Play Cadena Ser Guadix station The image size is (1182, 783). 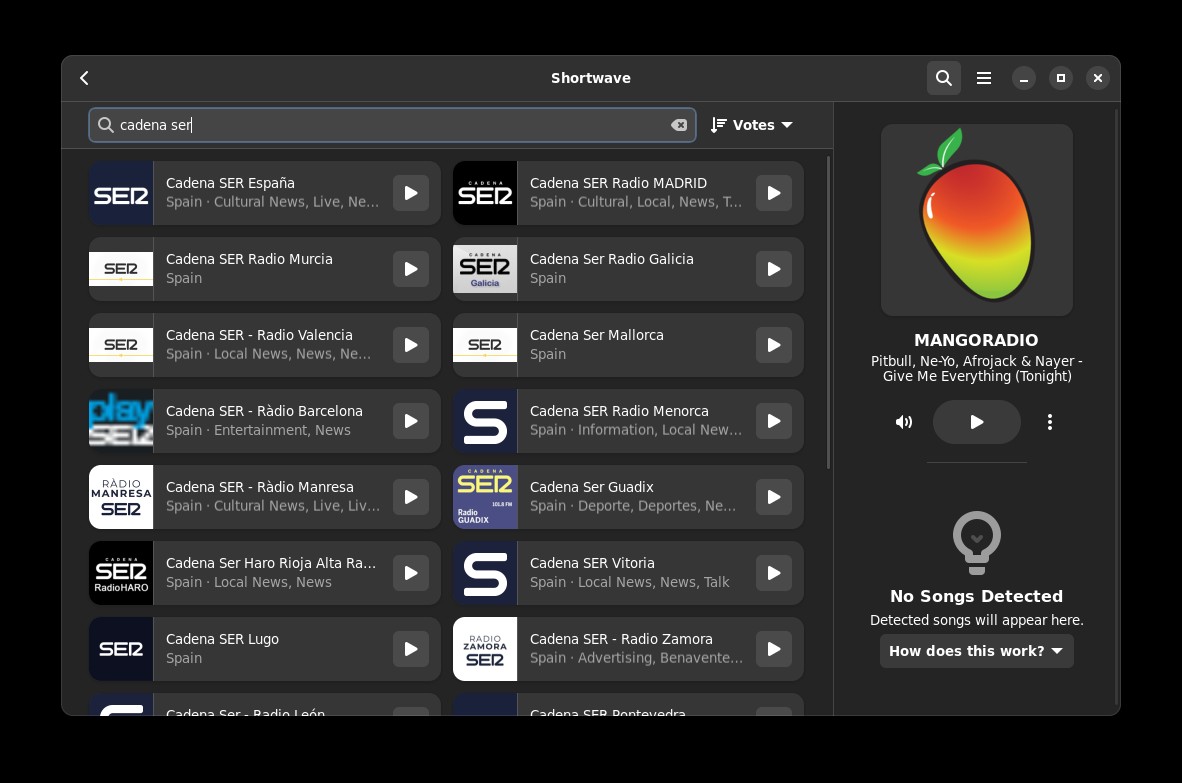[774, 497]
